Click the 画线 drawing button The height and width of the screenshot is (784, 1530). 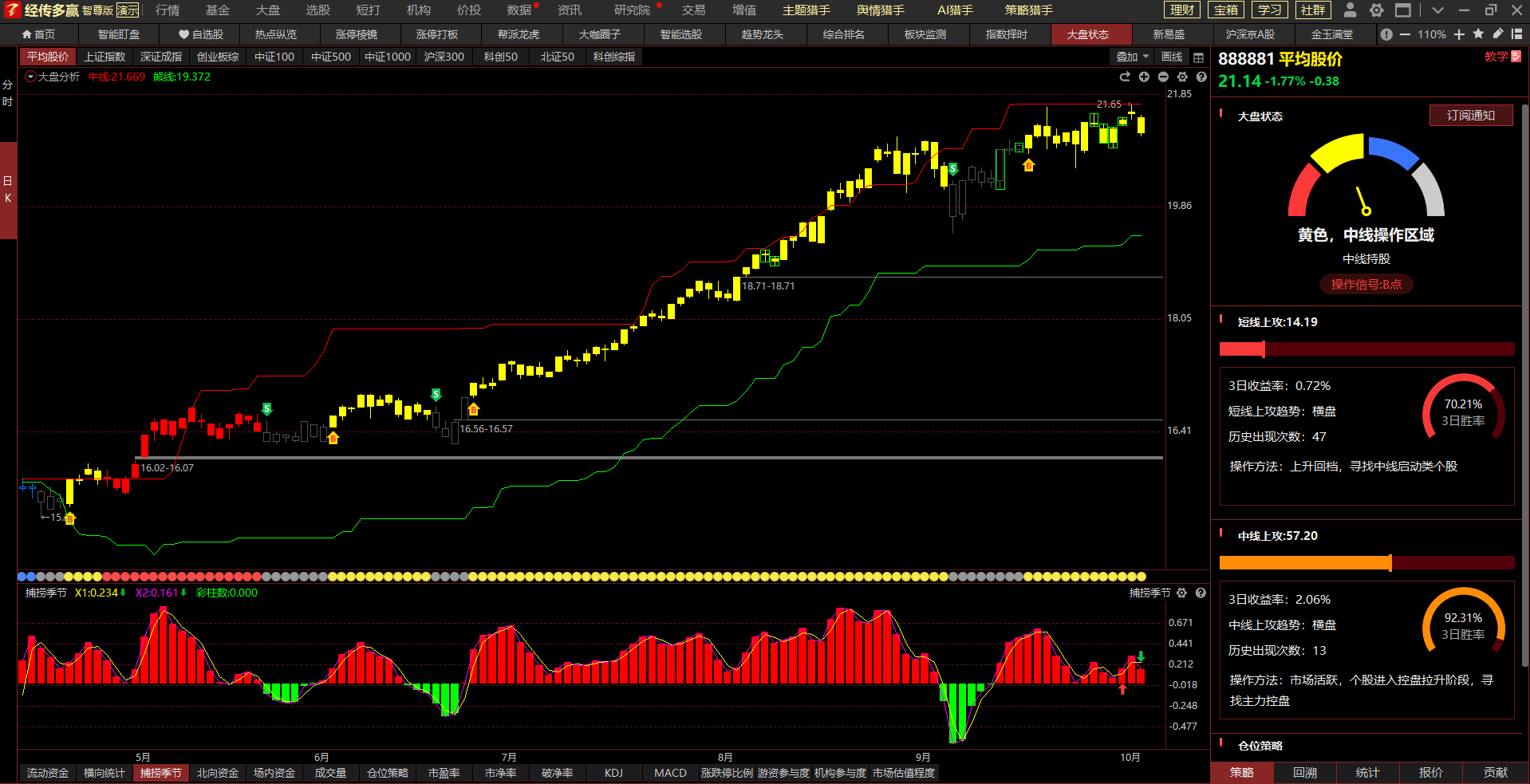pos(1172,57)
